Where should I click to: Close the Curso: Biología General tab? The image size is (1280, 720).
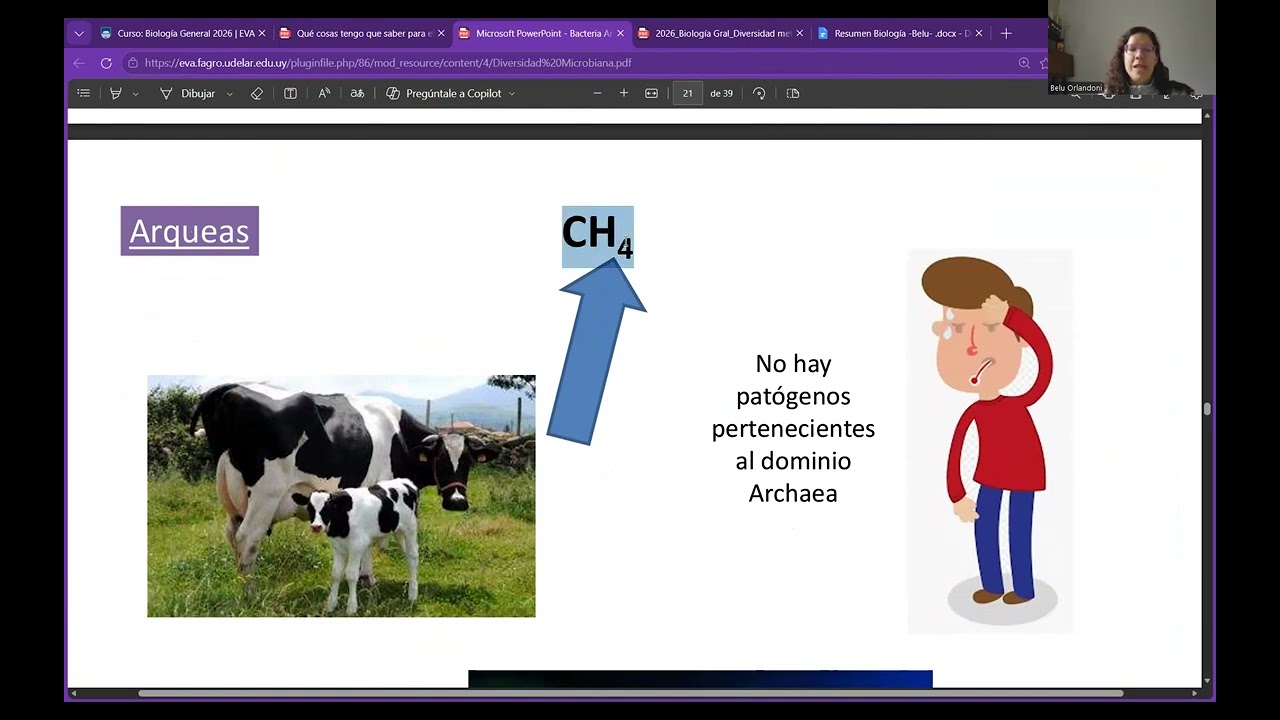pos(262,33)
